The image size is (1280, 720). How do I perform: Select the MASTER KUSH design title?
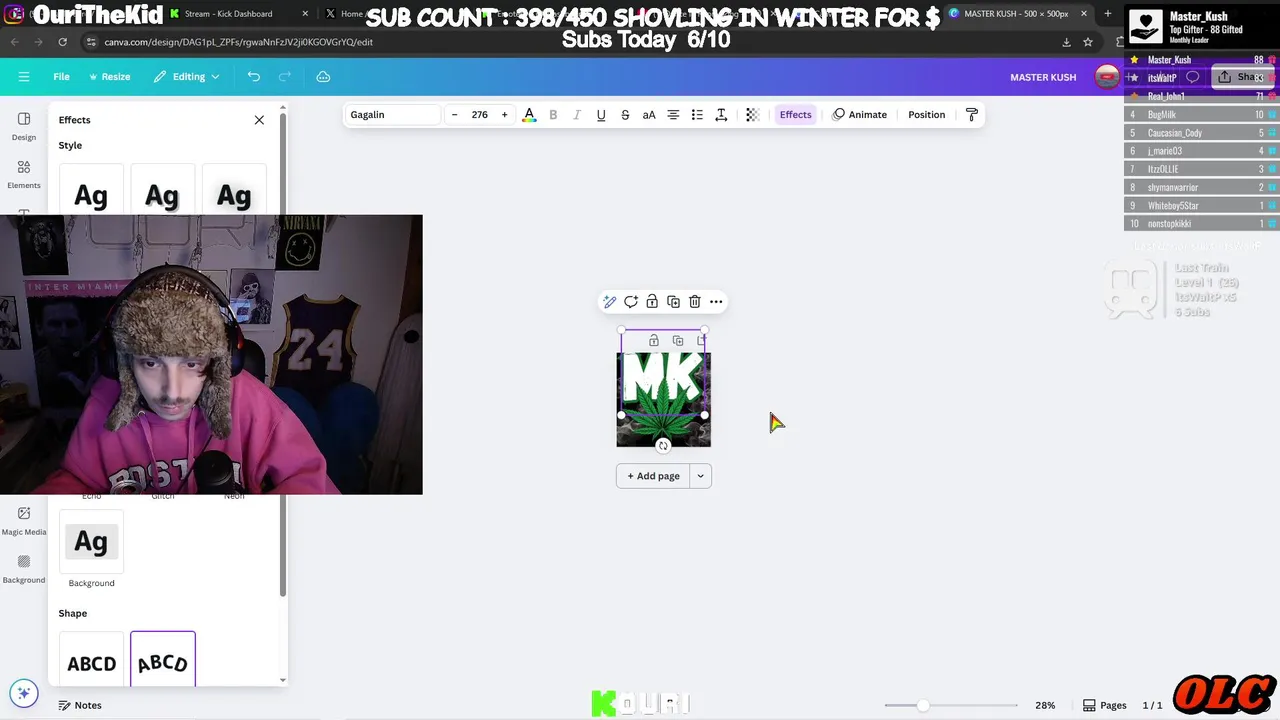coord(1043,77)
